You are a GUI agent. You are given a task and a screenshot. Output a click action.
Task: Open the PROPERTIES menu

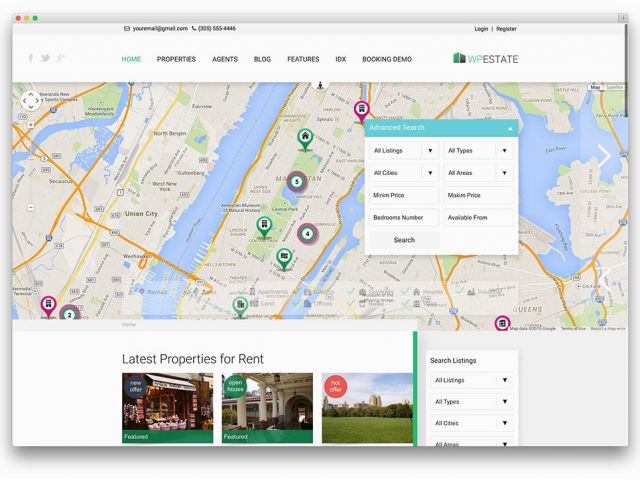pos(176,59)
